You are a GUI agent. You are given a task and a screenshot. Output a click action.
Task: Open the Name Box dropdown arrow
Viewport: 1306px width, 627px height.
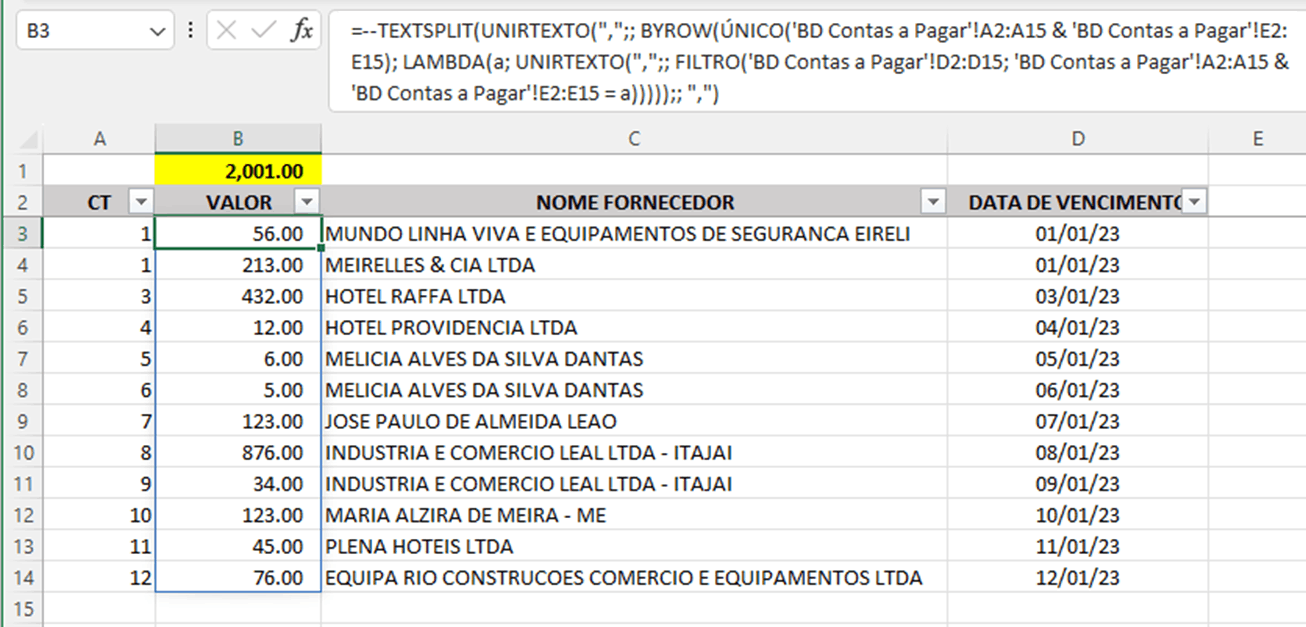[156, 32]
